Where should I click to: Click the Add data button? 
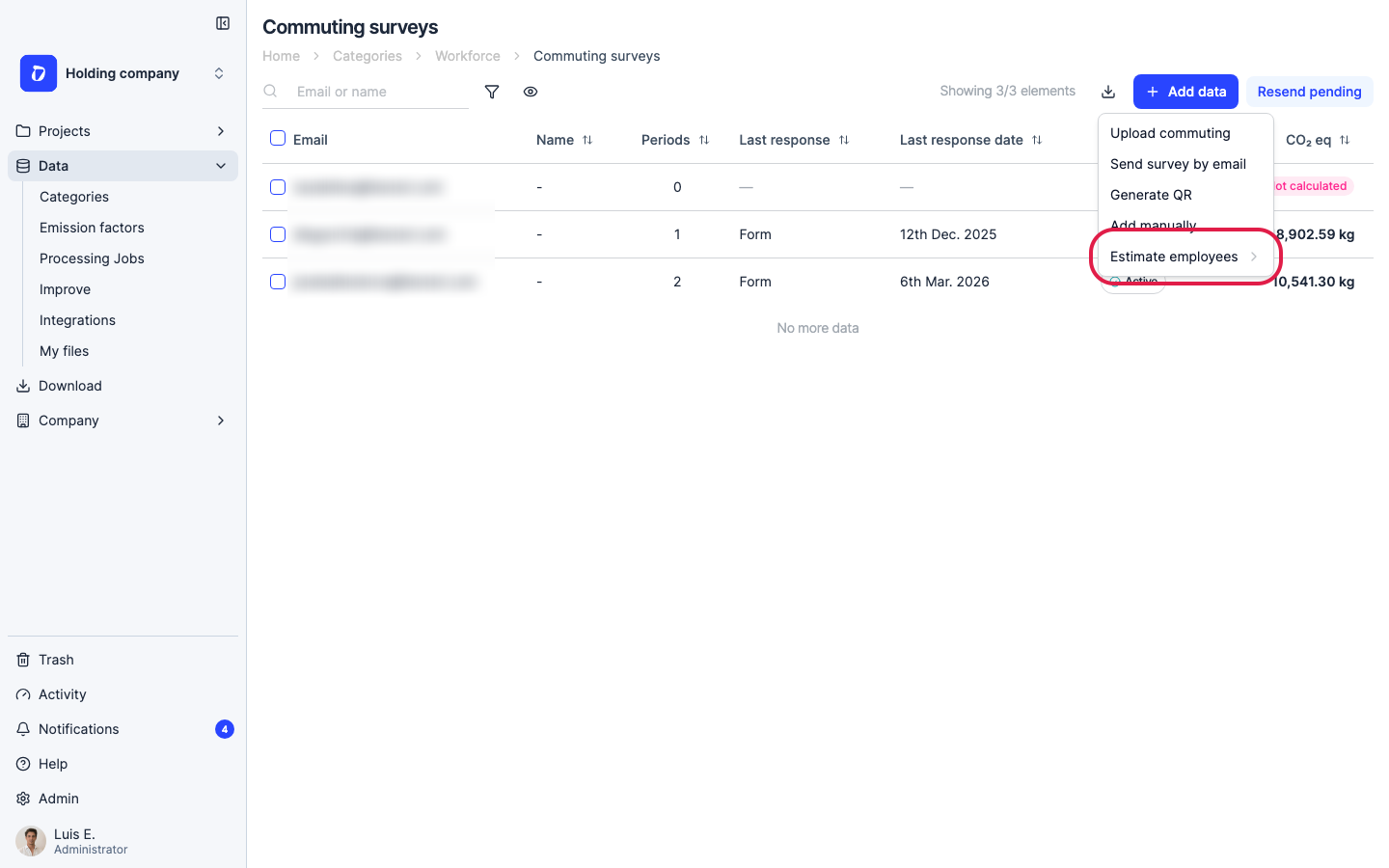tap(1185, 92)
